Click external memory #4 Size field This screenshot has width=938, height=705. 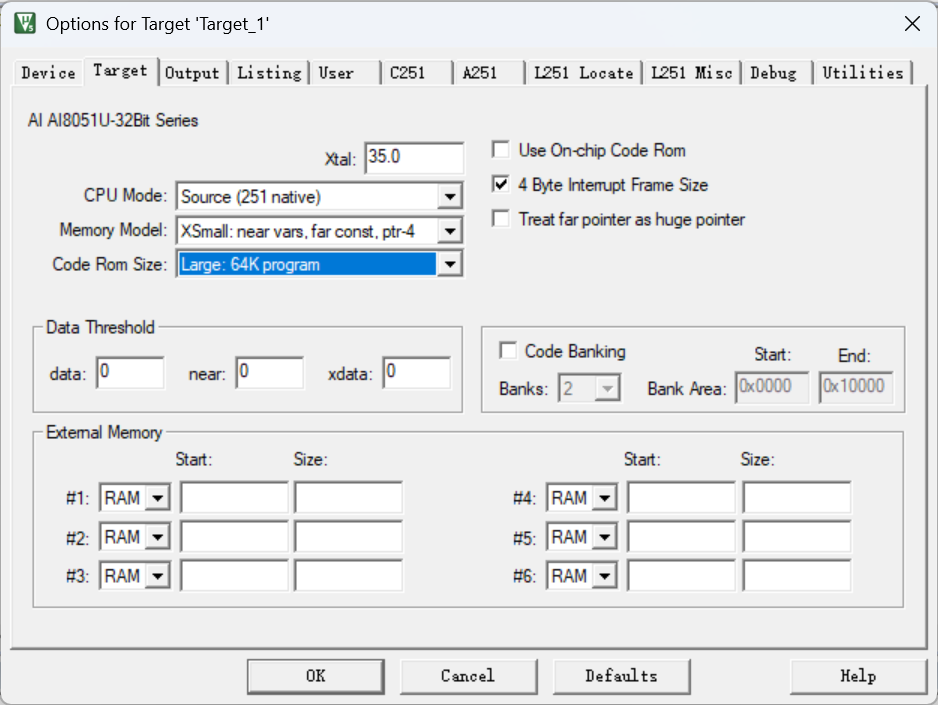797,498
